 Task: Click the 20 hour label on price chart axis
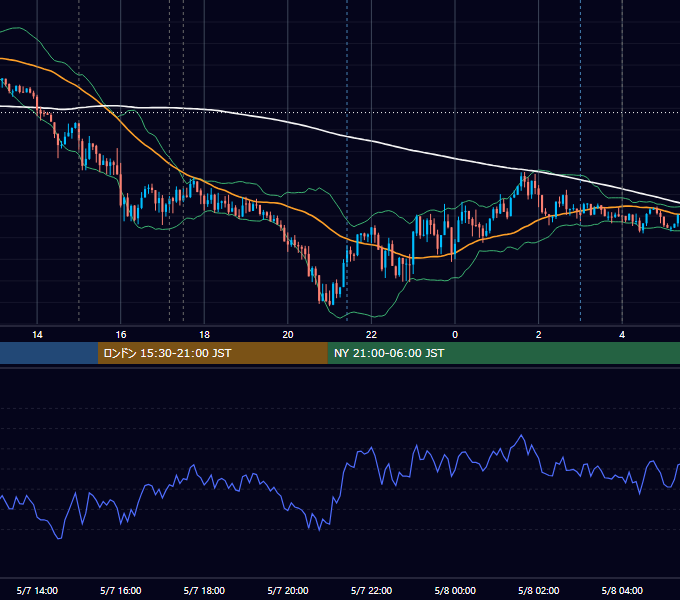288,335
